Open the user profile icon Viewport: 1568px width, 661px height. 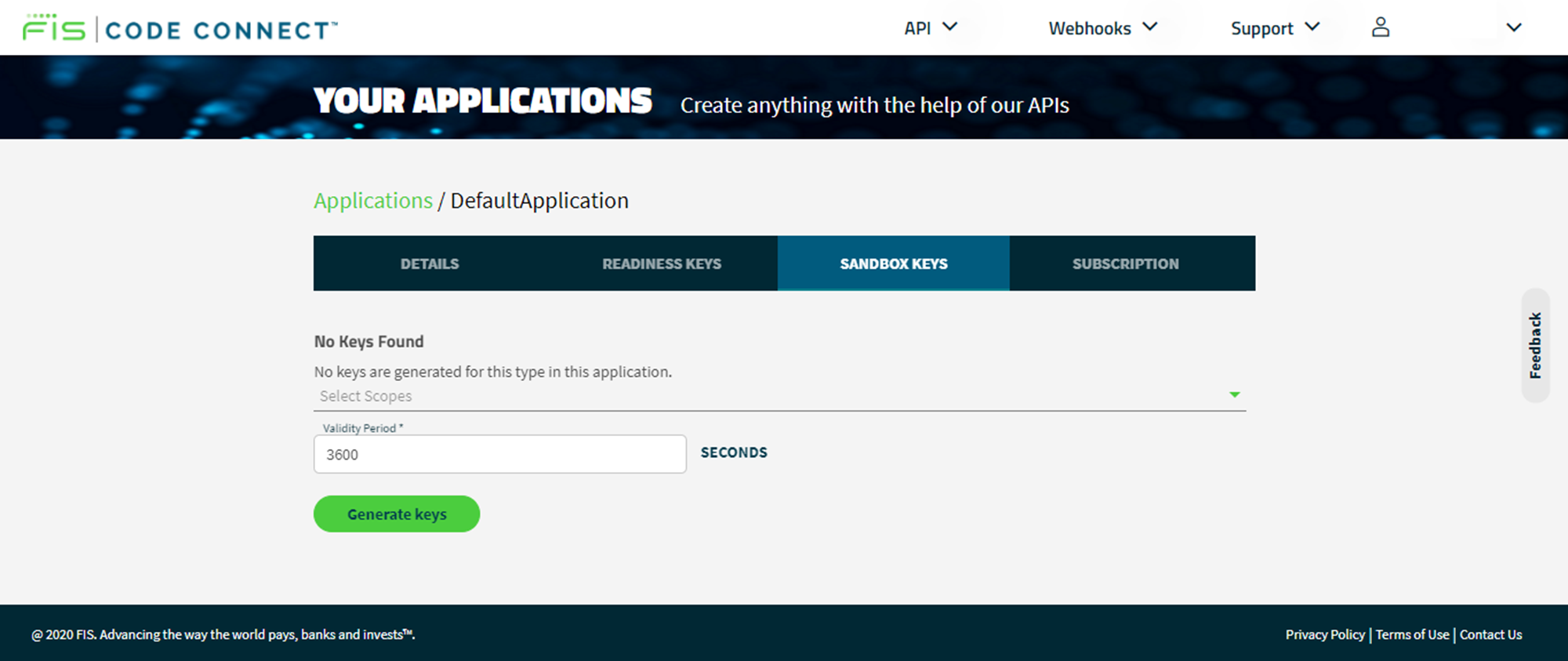click(x=1380, y=28)
